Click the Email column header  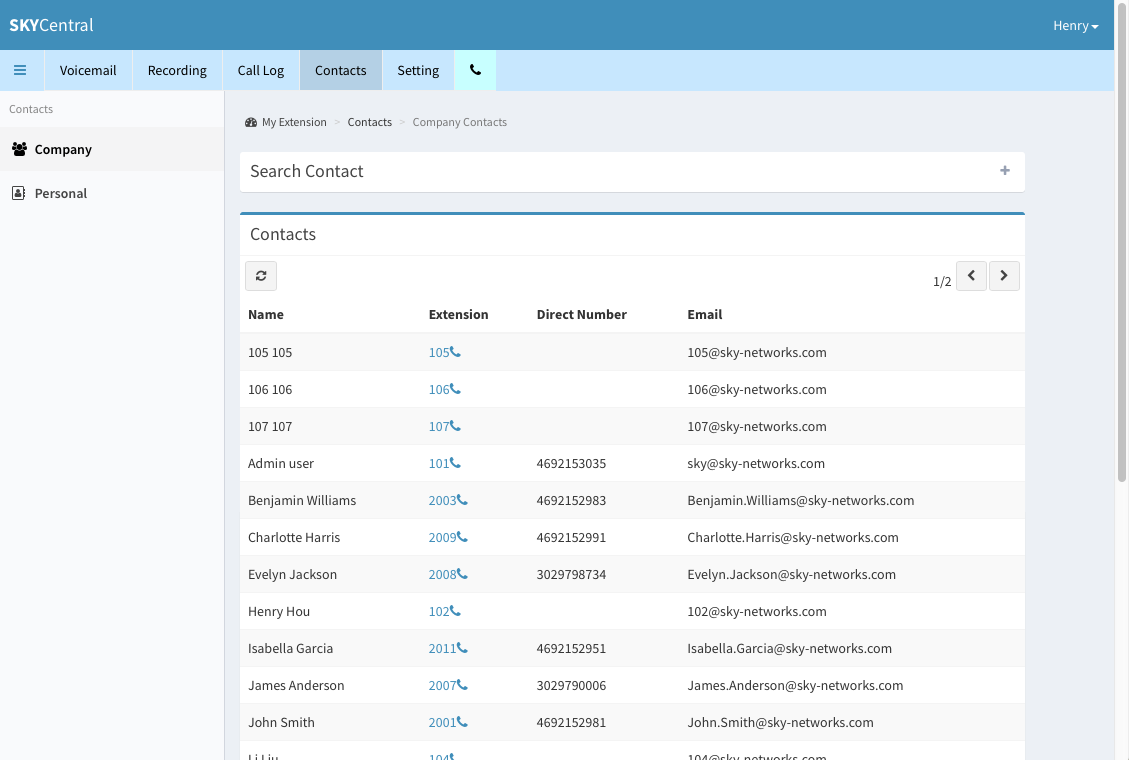[x=705, y=315]
